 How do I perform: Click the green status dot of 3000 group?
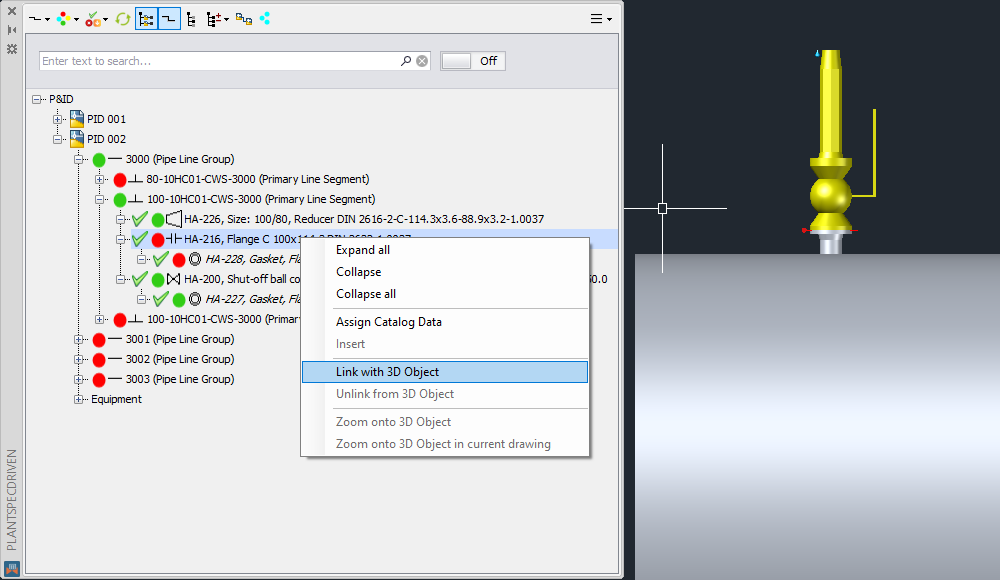tap(99, 160)
